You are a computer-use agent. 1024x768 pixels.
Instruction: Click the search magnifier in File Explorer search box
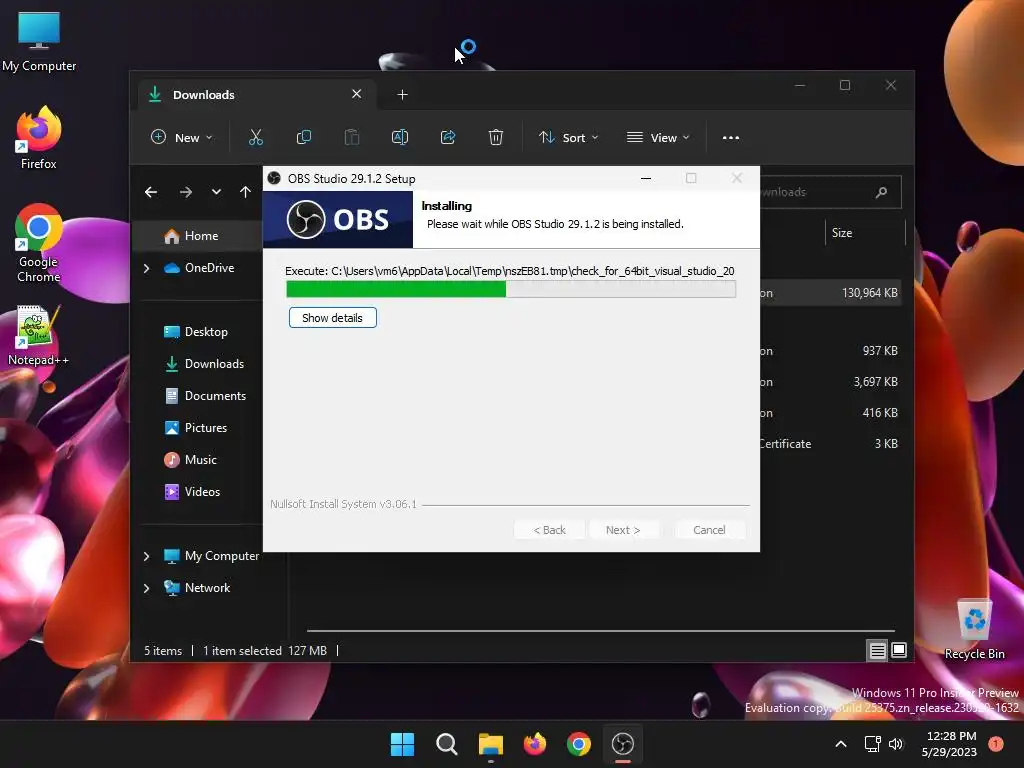881,192
